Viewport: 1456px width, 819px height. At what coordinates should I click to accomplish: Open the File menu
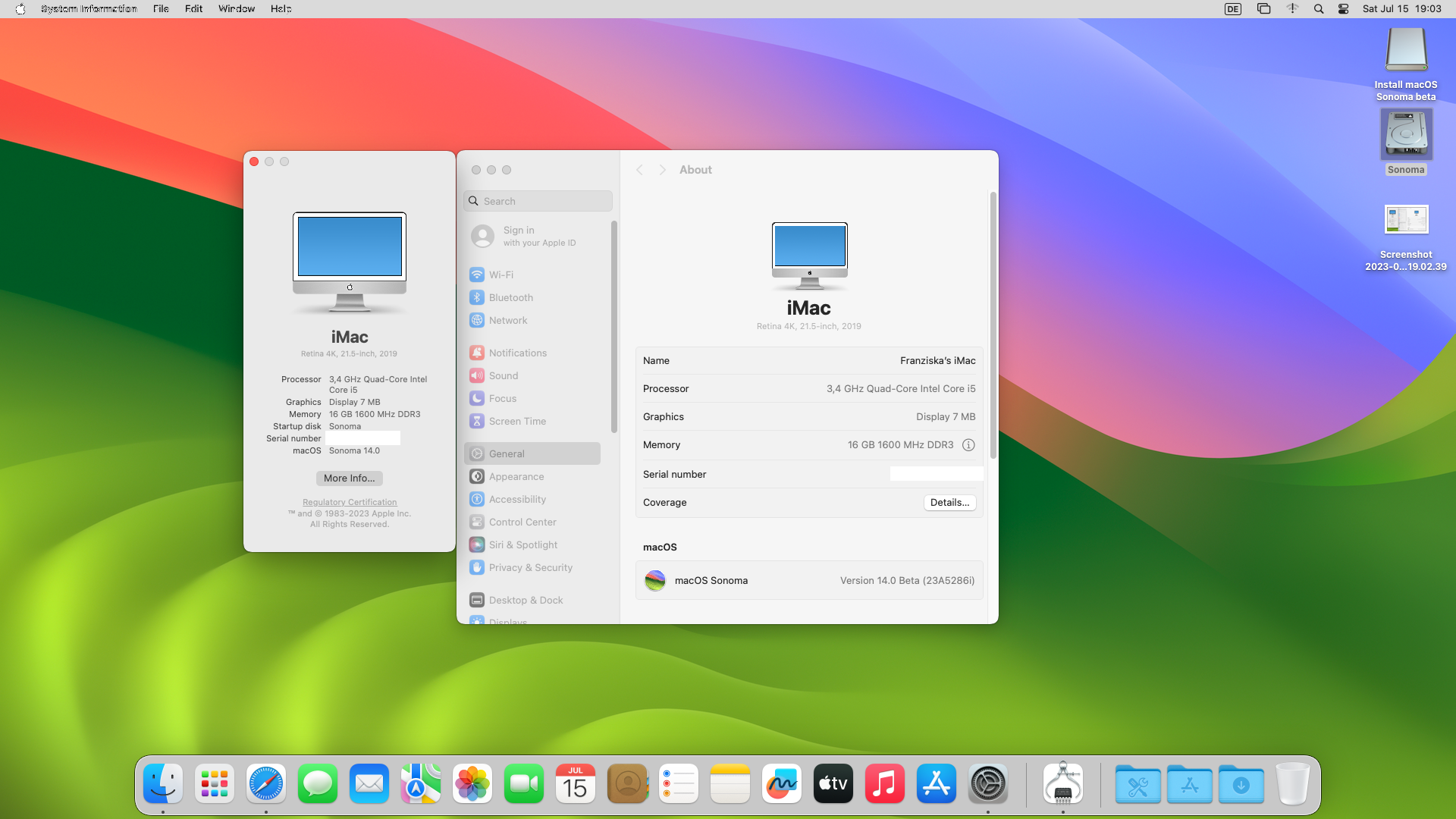click(x=161, y=8)
